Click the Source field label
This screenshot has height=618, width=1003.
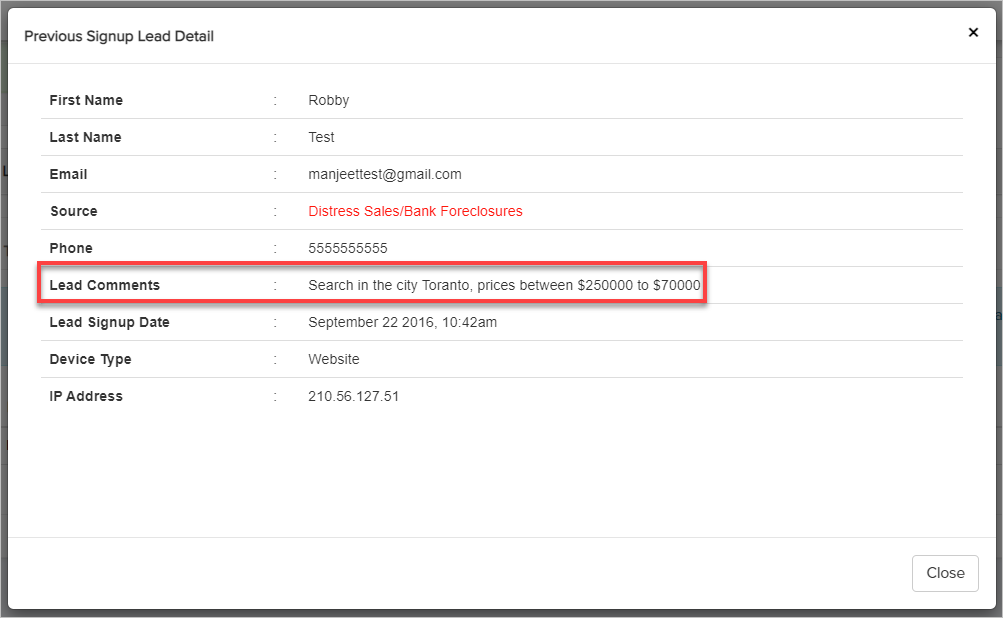point(73,211)
